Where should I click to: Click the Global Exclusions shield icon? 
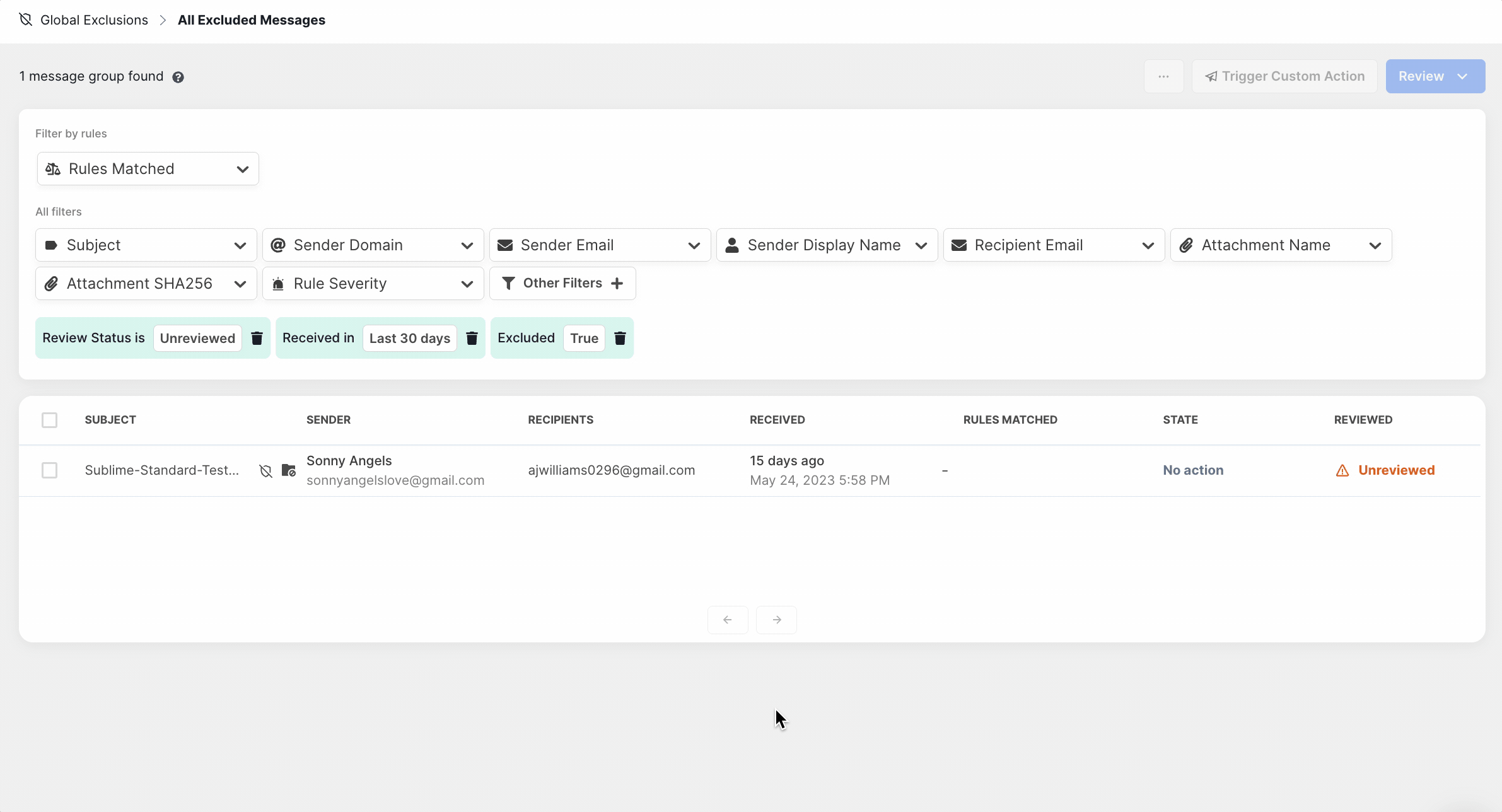[x=26, y=20]
